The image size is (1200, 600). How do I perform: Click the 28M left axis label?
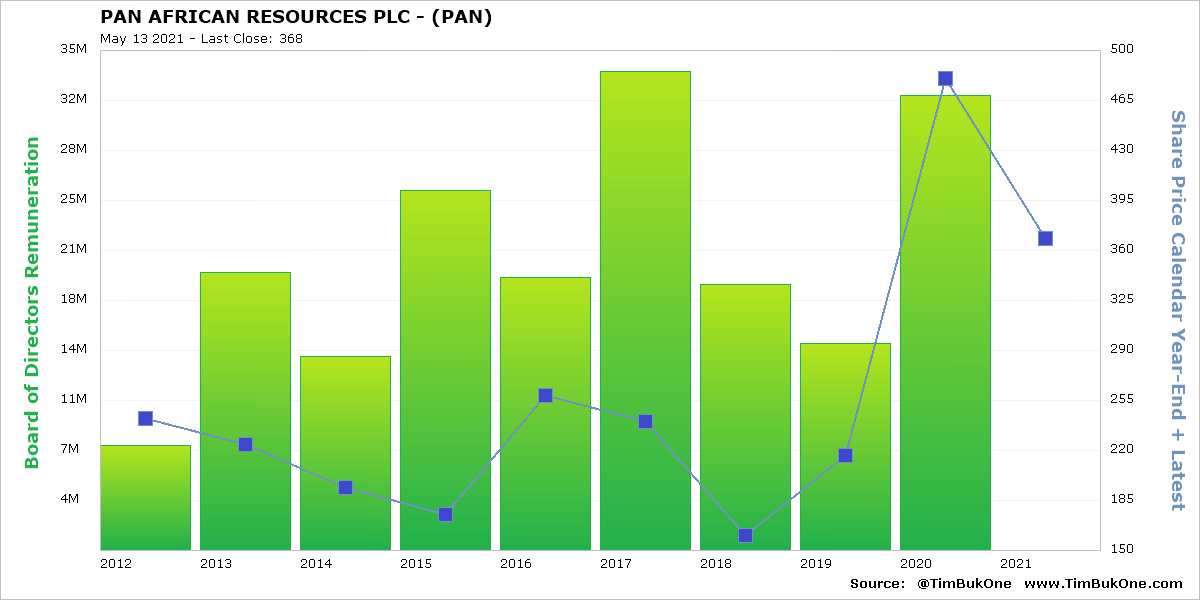coord(74,149)
